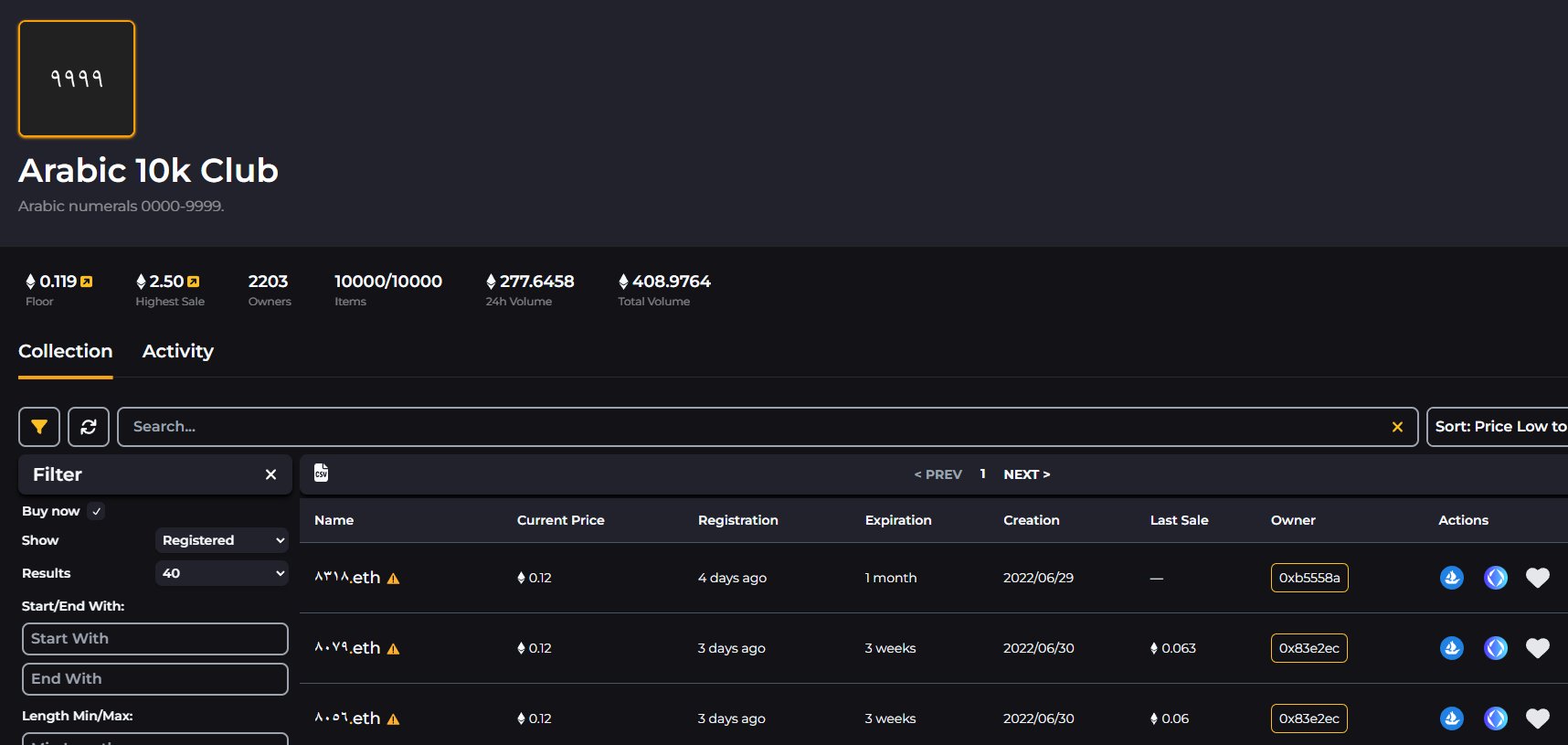Click the 1 month expiration cell
This screenshot has width=1568, height=745.
click(891, 578)
